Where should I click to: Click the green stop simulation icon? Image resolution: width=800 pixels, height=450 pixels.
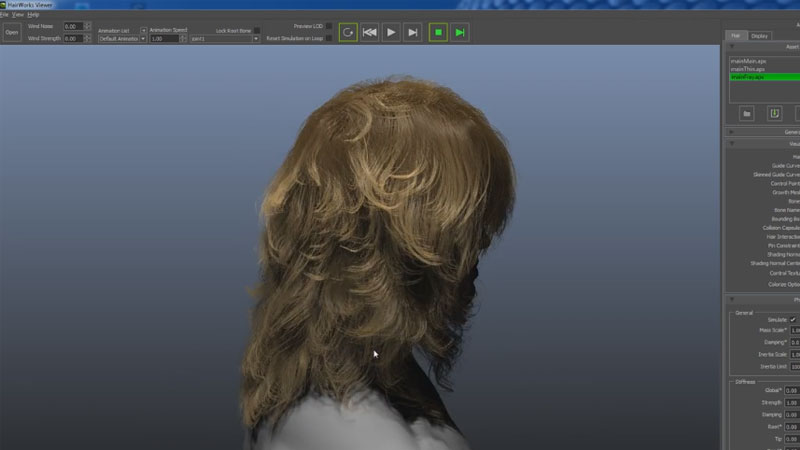(437, 32)
